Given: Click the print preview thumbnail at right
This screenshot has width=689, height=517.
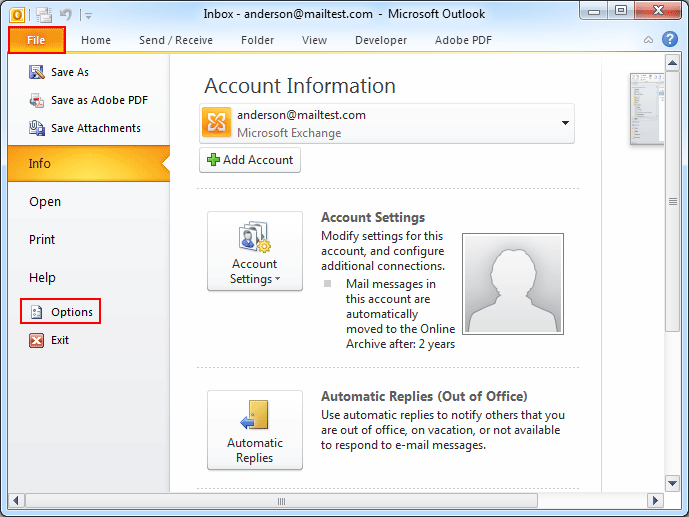Looking at the screenshot, I should (x=646, y=109).
